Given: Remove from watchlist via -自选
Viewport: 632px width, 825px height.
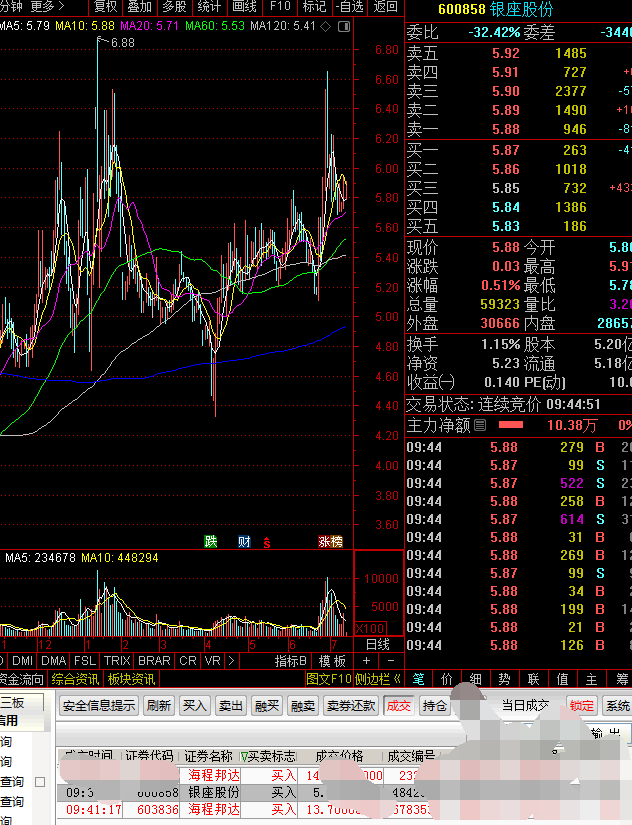Looking at the screenshot, I should click(x=350, y=6).
